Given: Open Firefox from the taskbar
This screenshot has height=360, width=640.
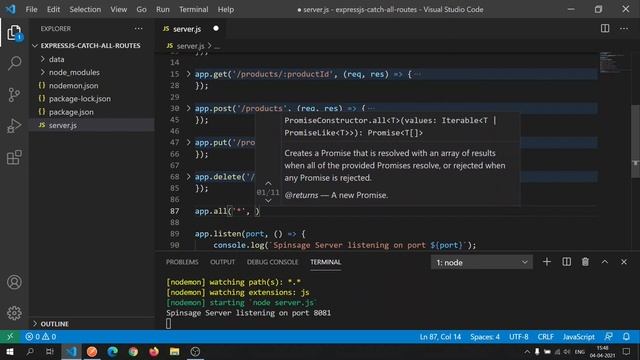Looking at the screenshot, I should (x=154, y=351).
